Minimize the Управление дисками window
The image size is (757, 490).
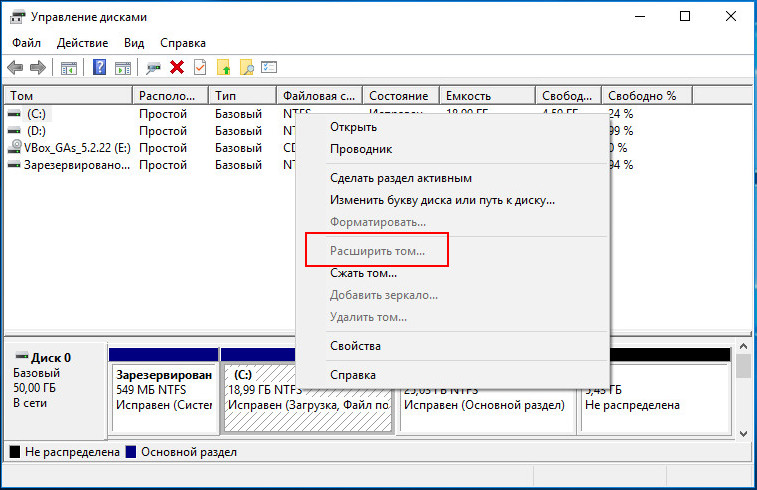coord(640,16)
